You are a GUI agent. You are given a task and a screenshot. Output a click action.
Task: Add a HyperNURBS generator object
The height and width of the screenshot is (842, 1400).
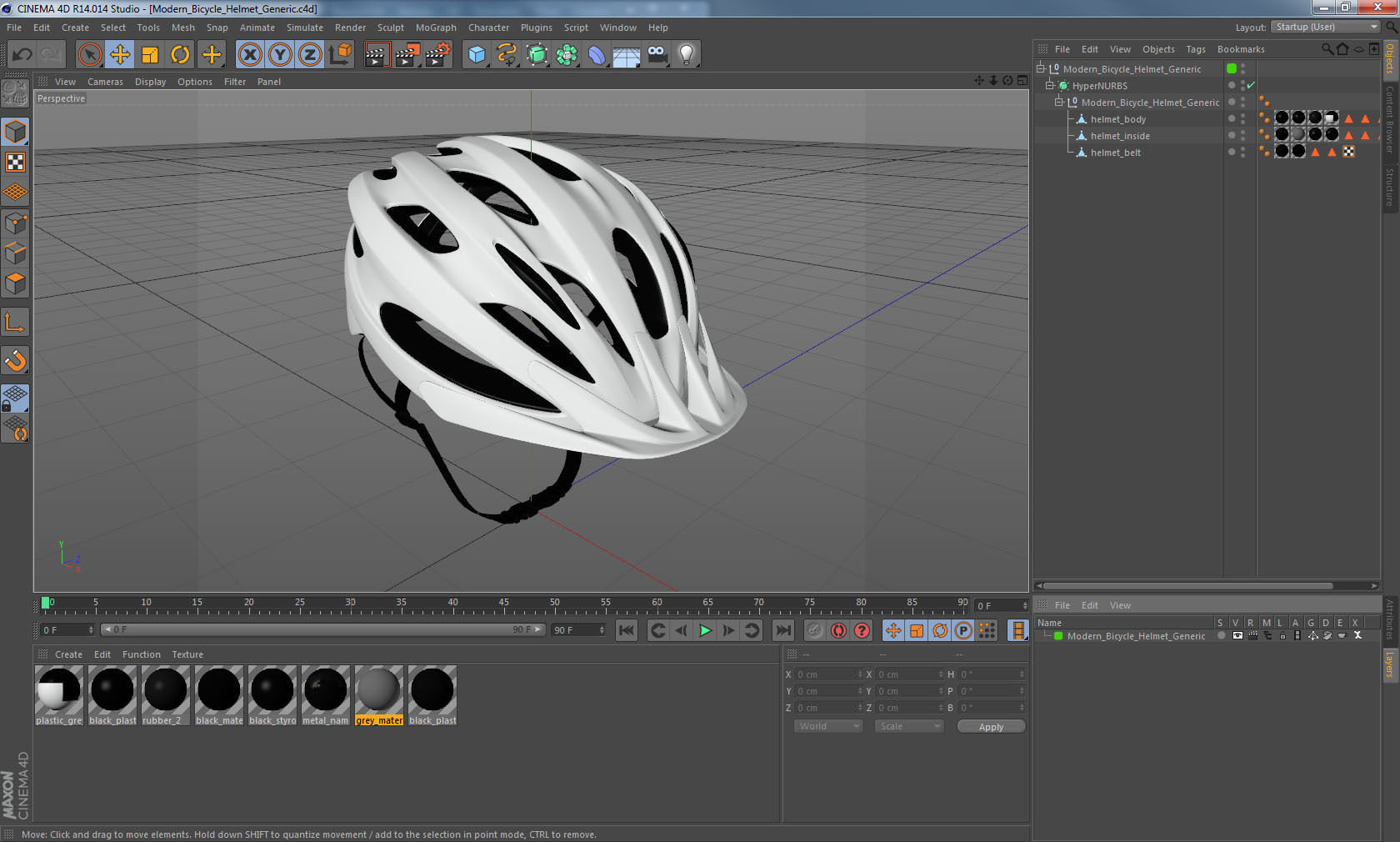(537, 55)
